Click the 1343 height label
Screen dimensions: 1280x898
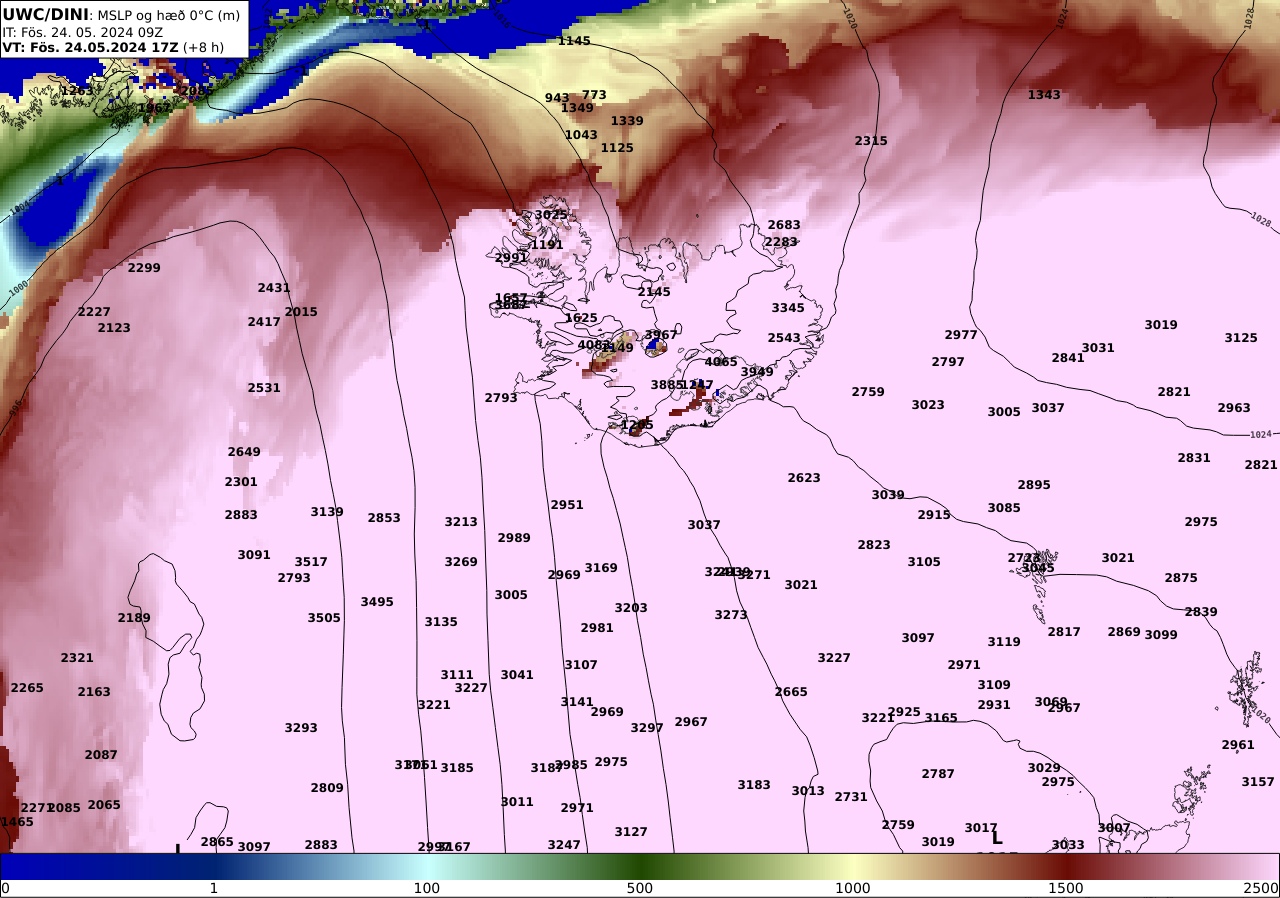click(1044, 95)
